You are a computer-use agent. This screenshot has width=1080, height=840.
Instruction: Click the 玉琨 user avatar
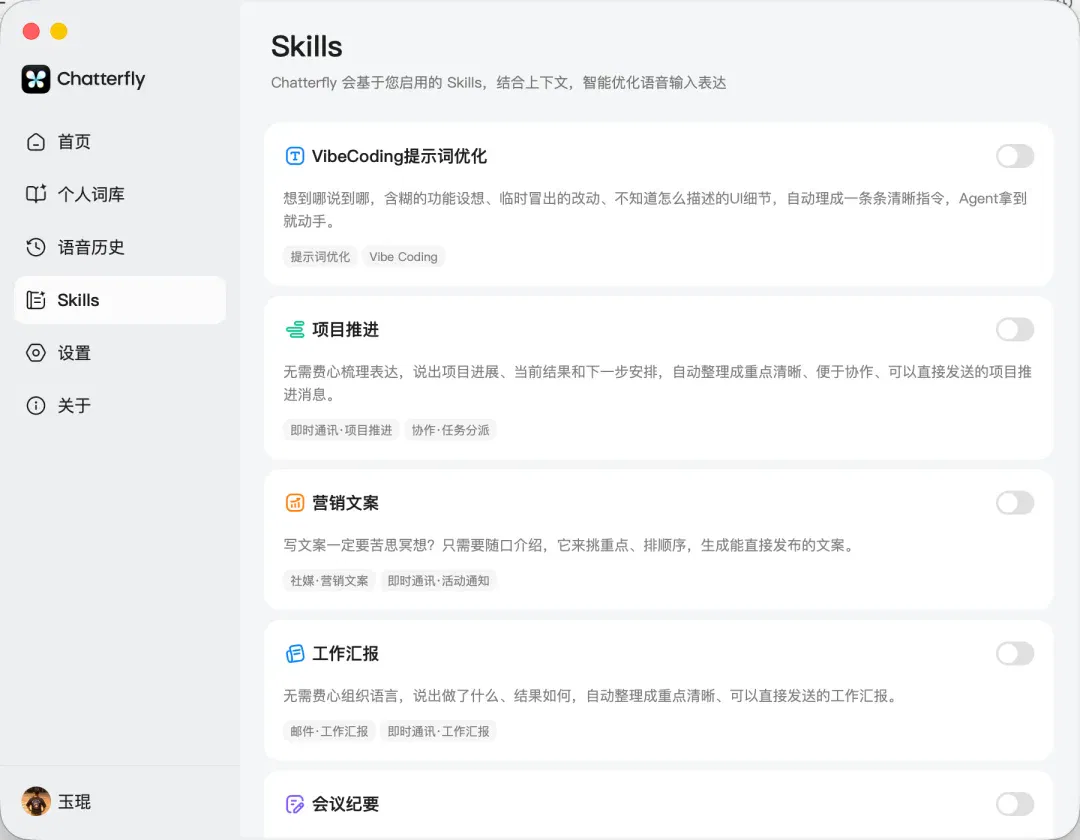tap(36, 801)
